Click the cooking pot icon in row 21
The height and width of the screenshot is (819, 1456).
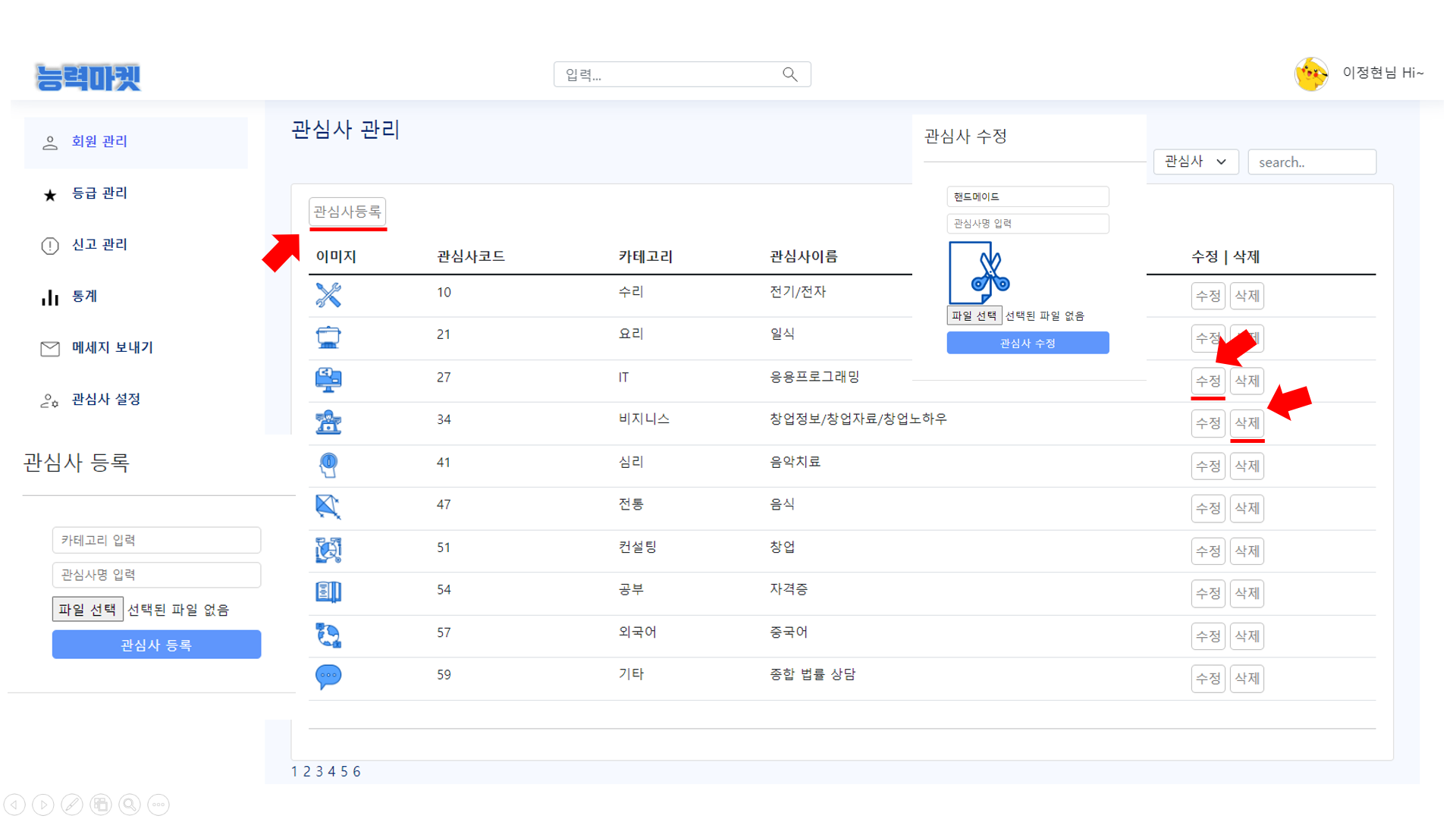pyautogui.click(x=328, y=337)
